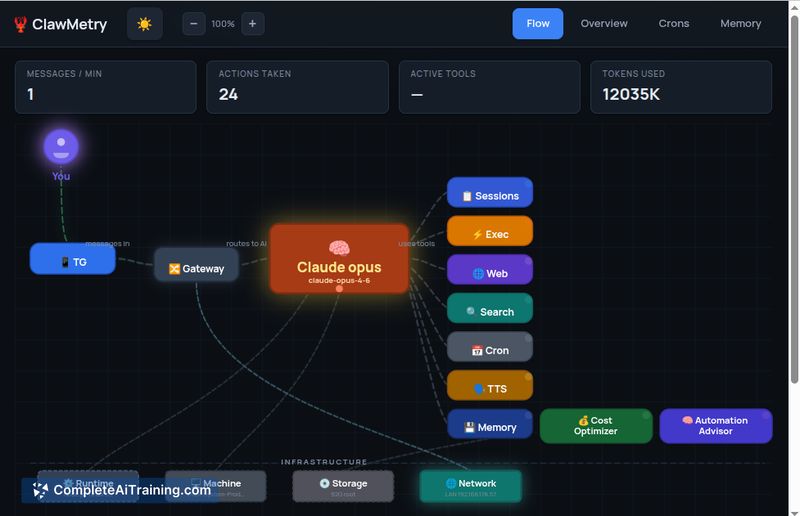800x516 pixels.
Task: Toggle the light/dark theme sun button
Action: point(144,23)
